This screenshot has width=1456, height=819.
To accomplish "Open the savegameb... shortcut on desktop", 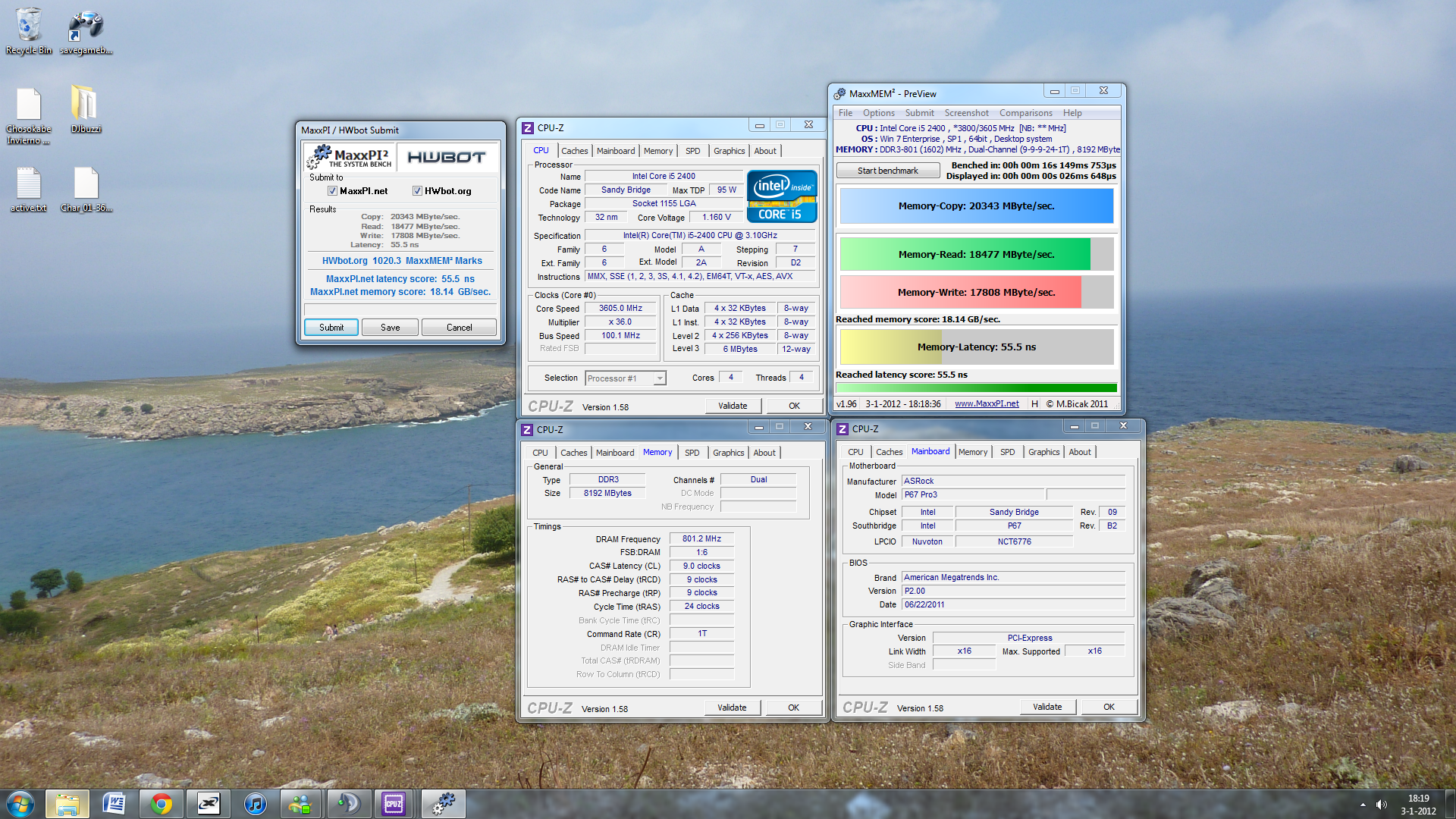I will pos(86,32).
